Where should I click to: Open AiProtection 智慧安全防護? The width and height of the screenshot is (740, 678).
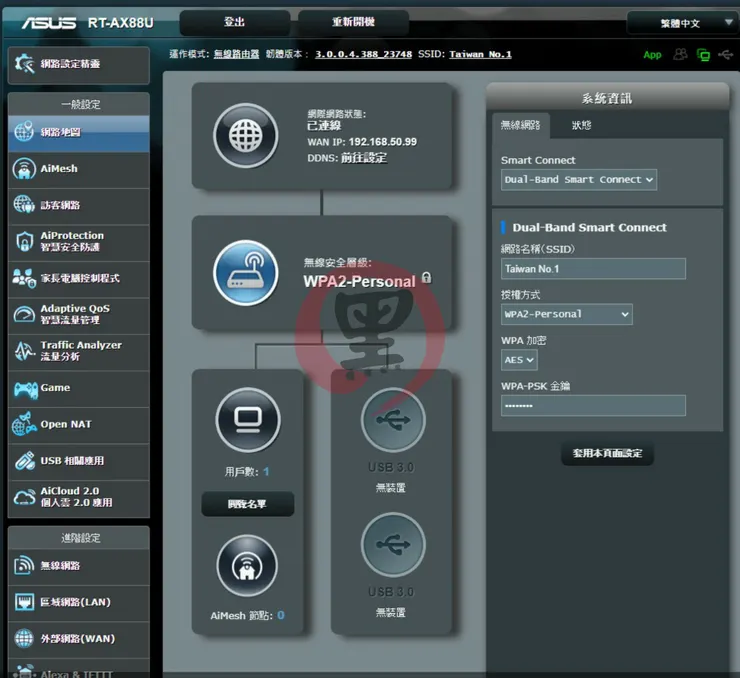click(x=79, y=242)
